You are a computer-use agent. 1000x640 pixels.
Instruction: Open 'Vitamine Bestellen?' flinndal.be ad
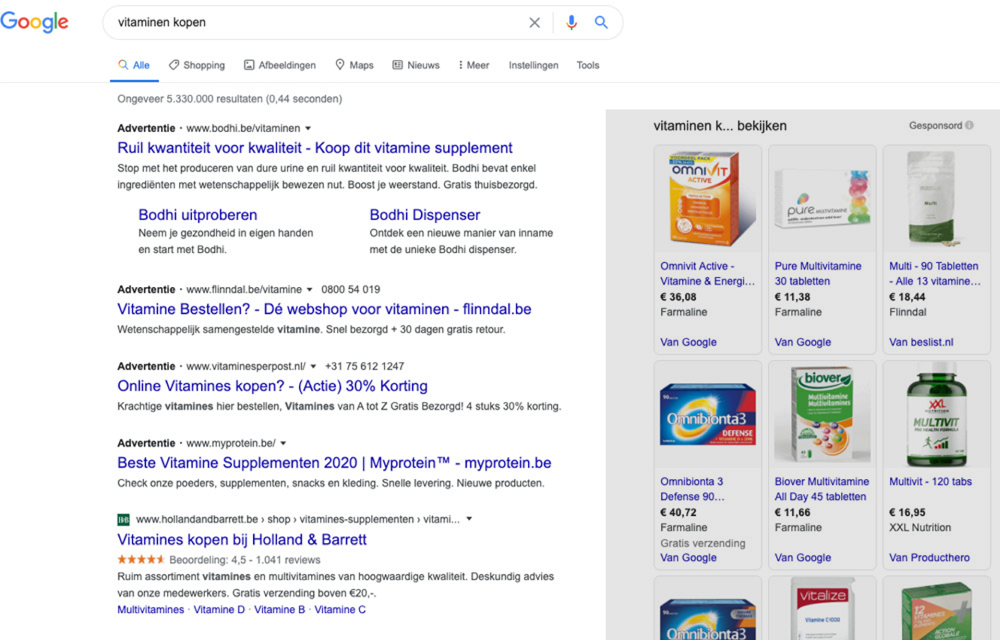[x=324, y=309]
